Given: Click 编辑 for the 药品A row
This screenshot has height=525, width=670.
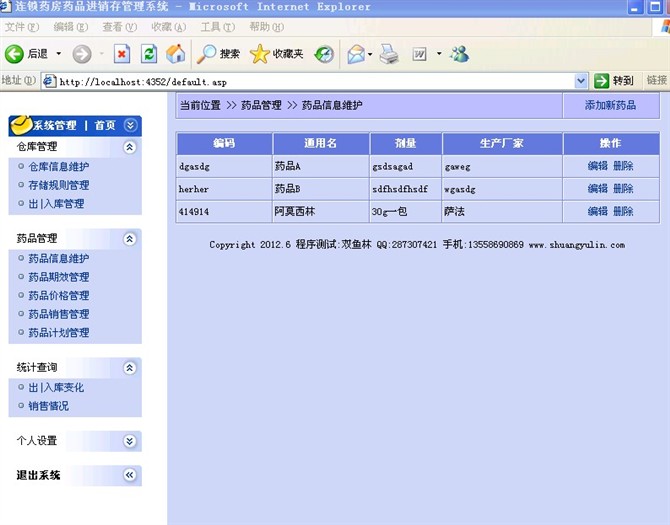Looking at the screenshot, I should click(597, 166).
